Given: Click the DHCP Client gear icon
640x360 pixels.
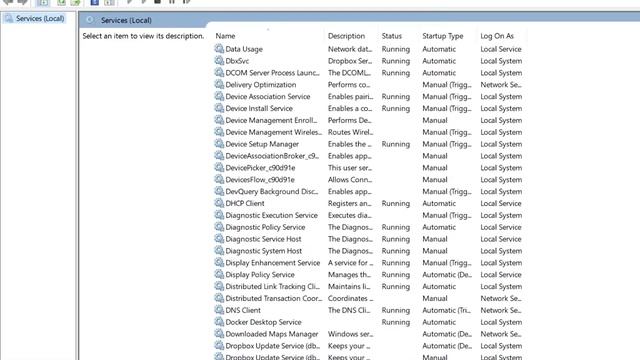Looking at the screenshot, I should [219, 202].
